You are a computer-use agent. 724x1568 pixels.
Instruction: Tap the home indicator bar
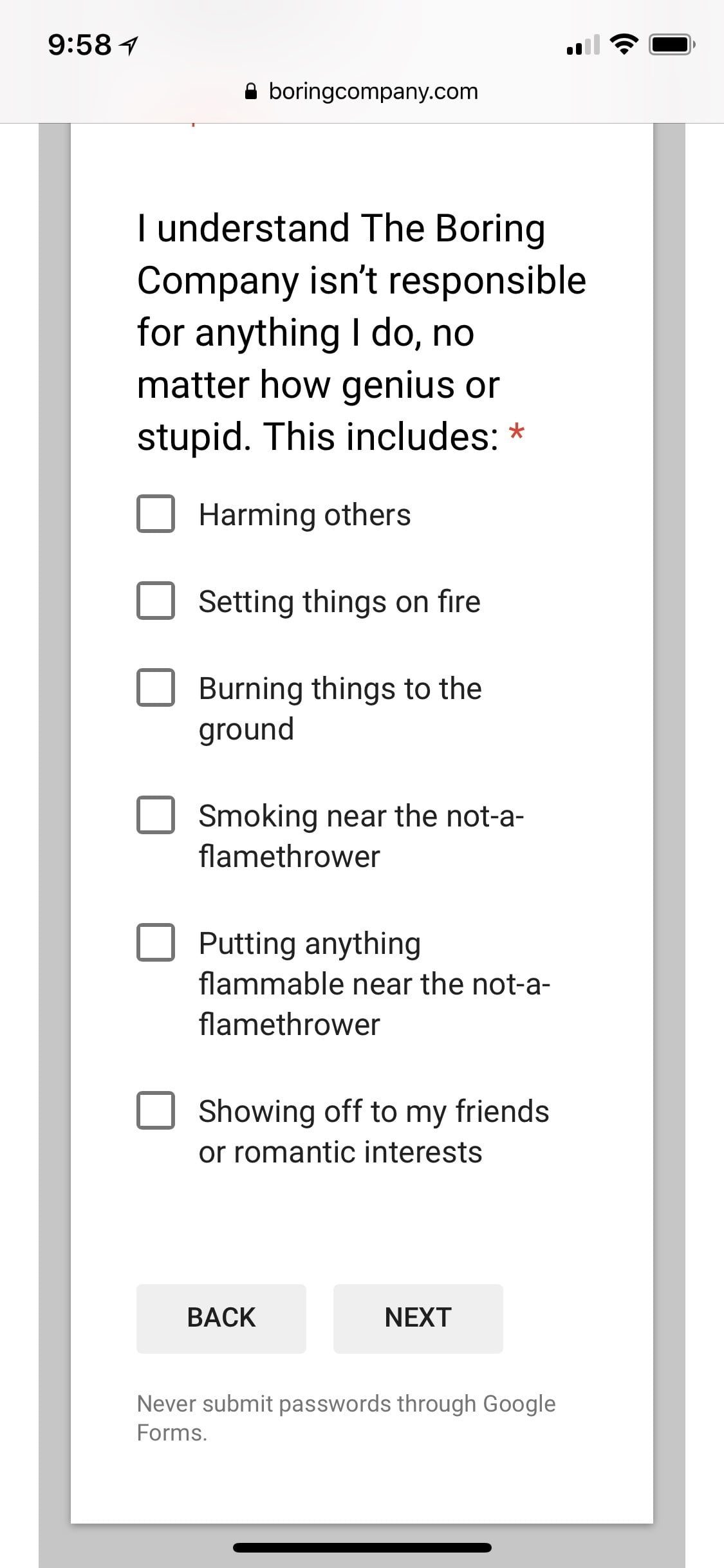tap(362, 1547)
